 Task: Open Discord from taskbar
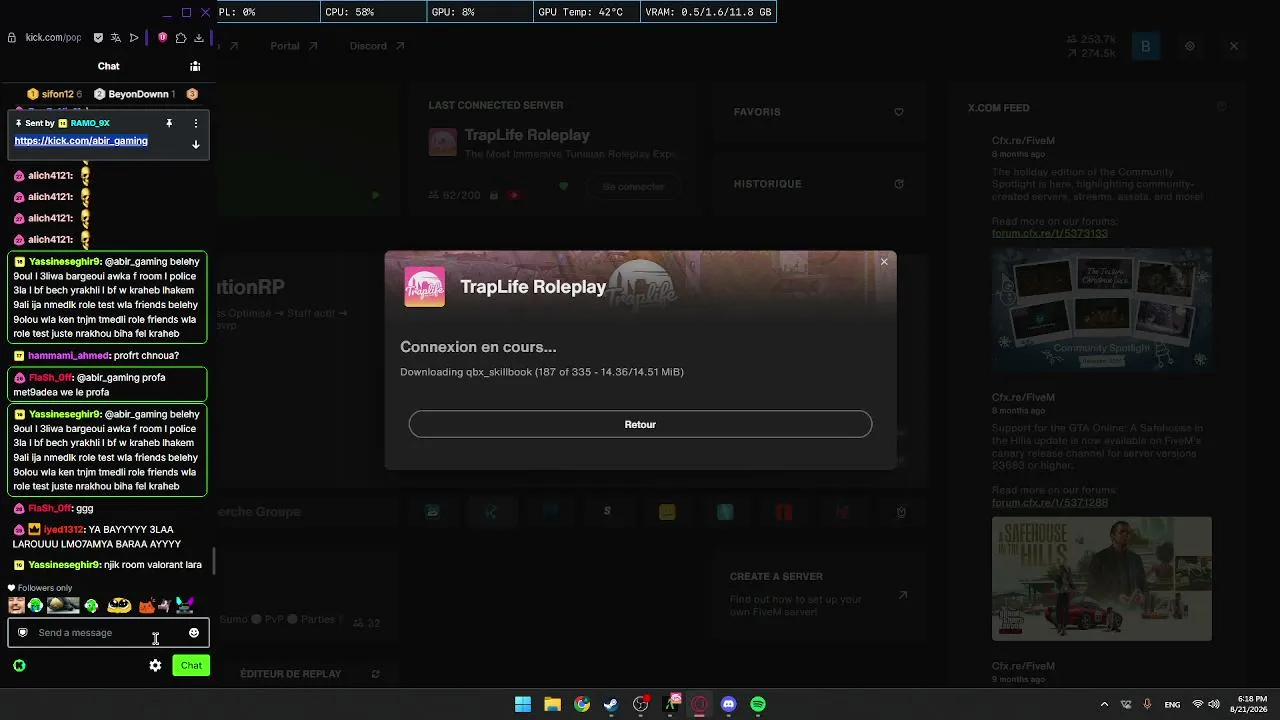(728, 704)
